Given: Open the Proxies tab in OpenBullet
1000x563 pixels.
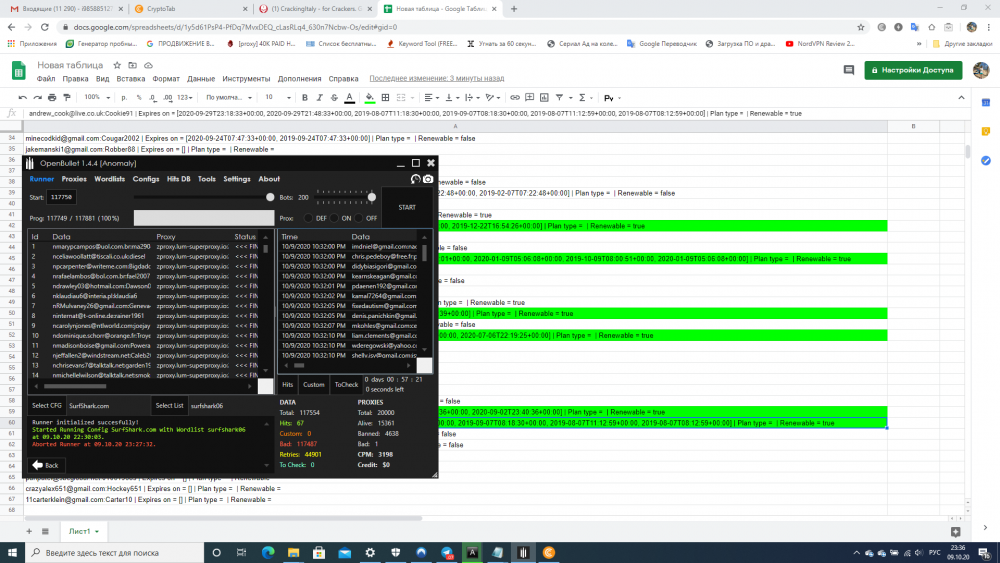Looking at the screenshot, I should point(74,179).
